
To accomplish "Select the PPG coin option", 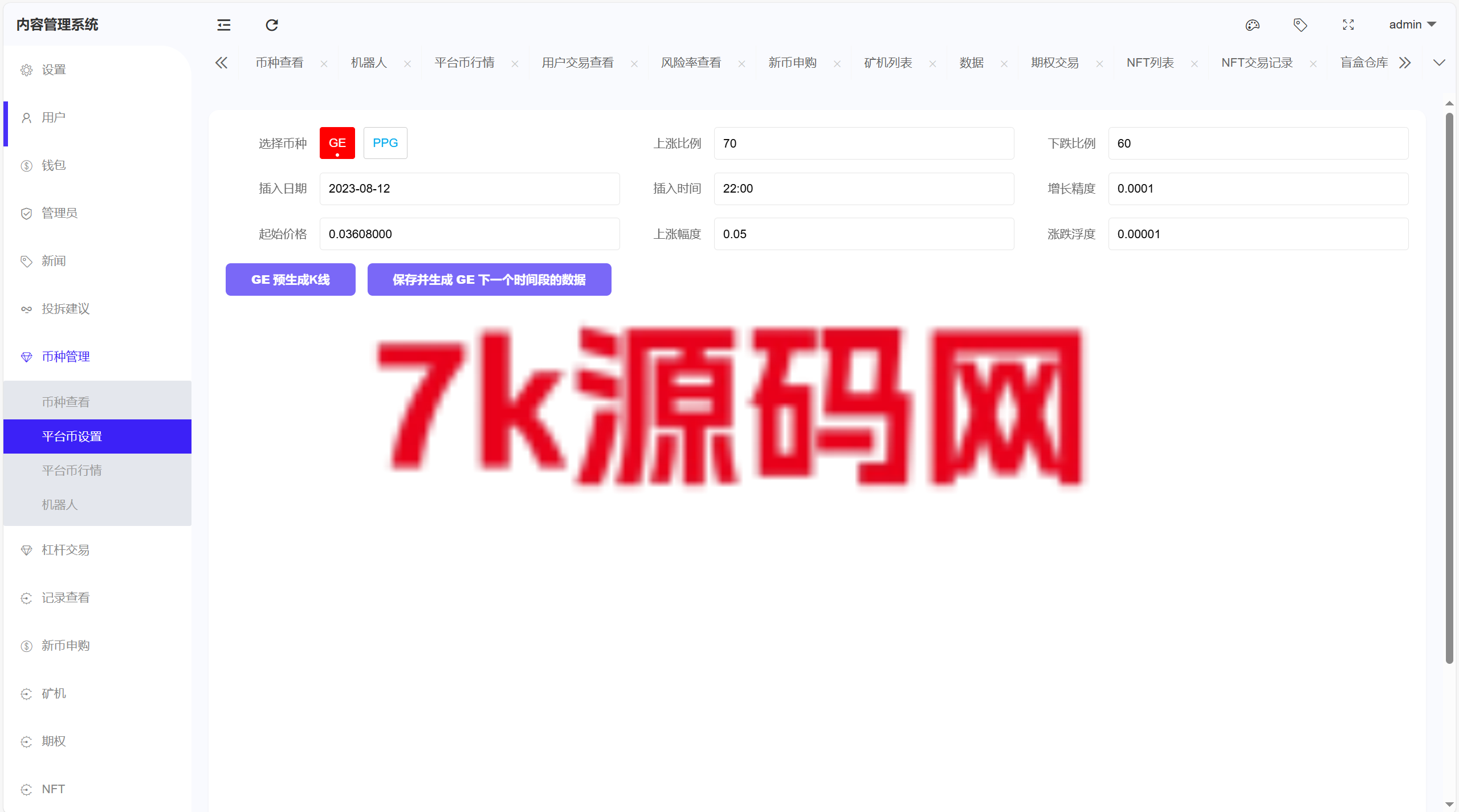I will [x=385, y=143].
